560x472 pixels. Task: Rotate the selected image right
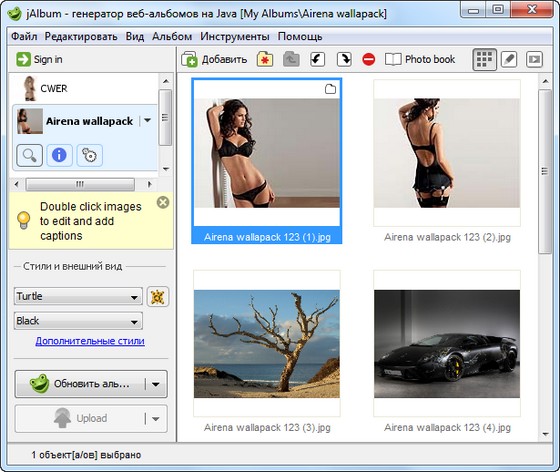(344, 59)
